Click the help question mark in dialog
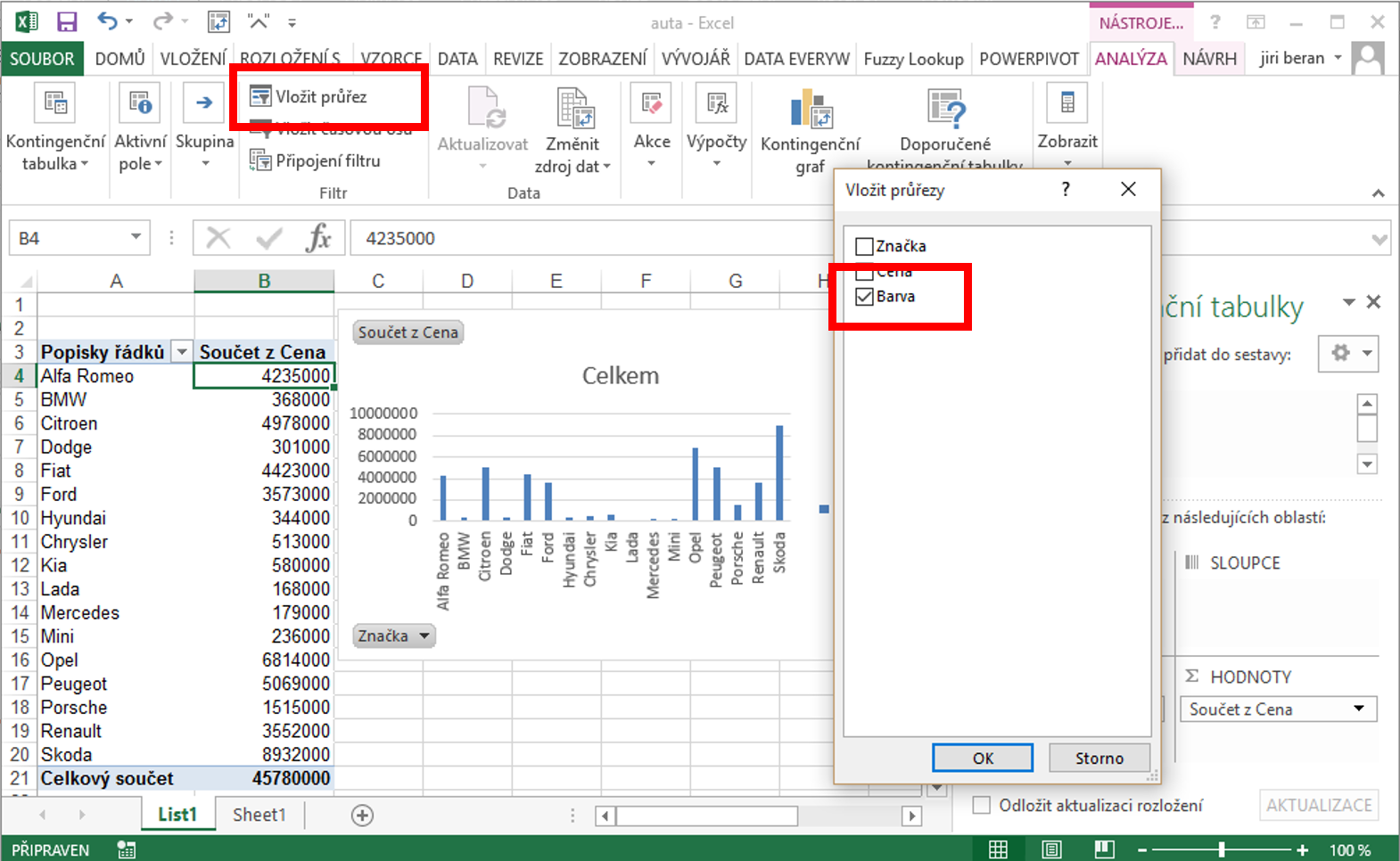 point(1065,189)
